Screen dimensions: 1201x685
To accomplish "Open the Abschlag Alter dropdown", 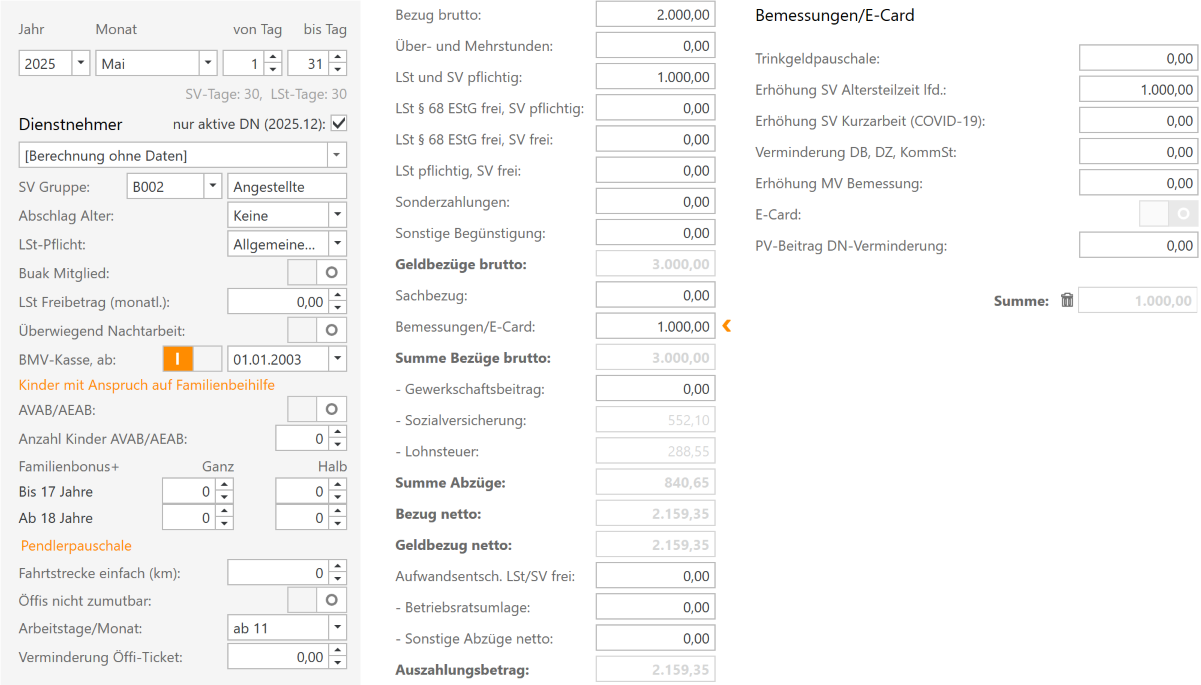I will pyautogui.click(x=337, y=214).
